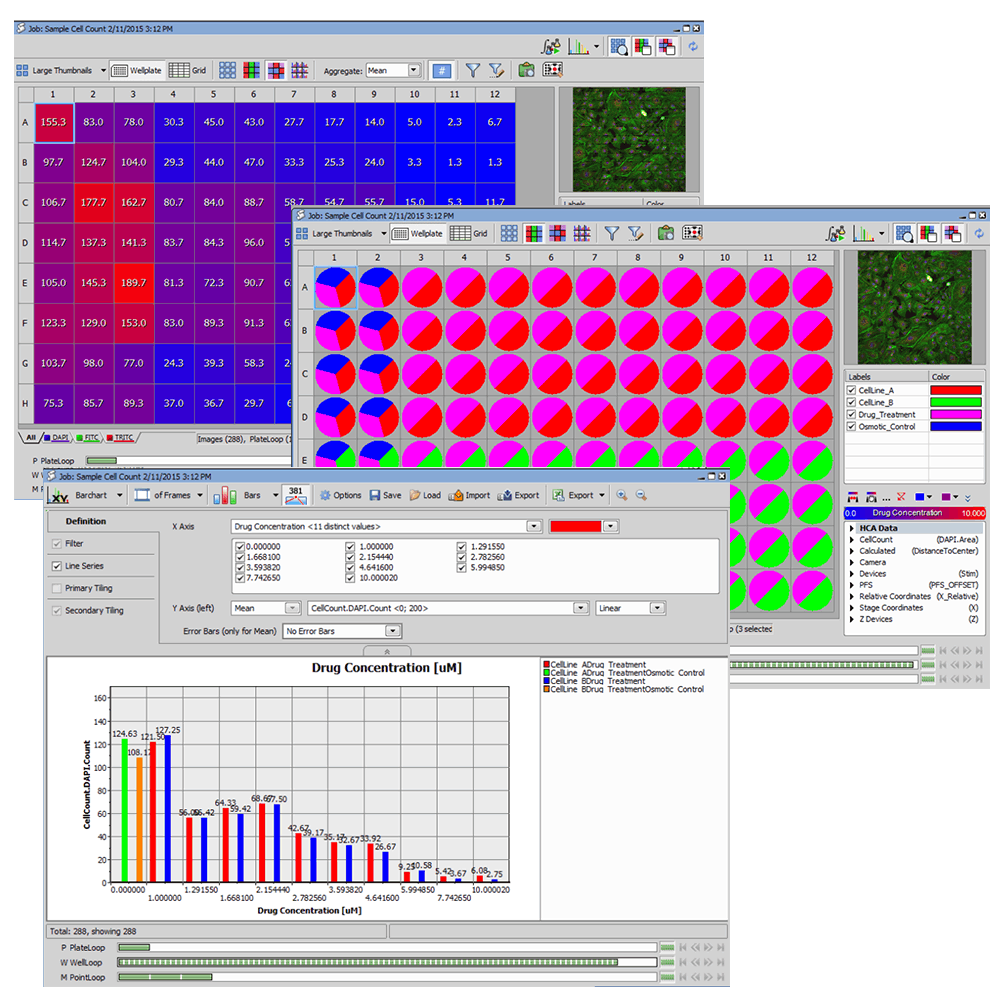Toggle the Line Series checkbox
The image size is (1000, 1000).
tap(57, 566)
